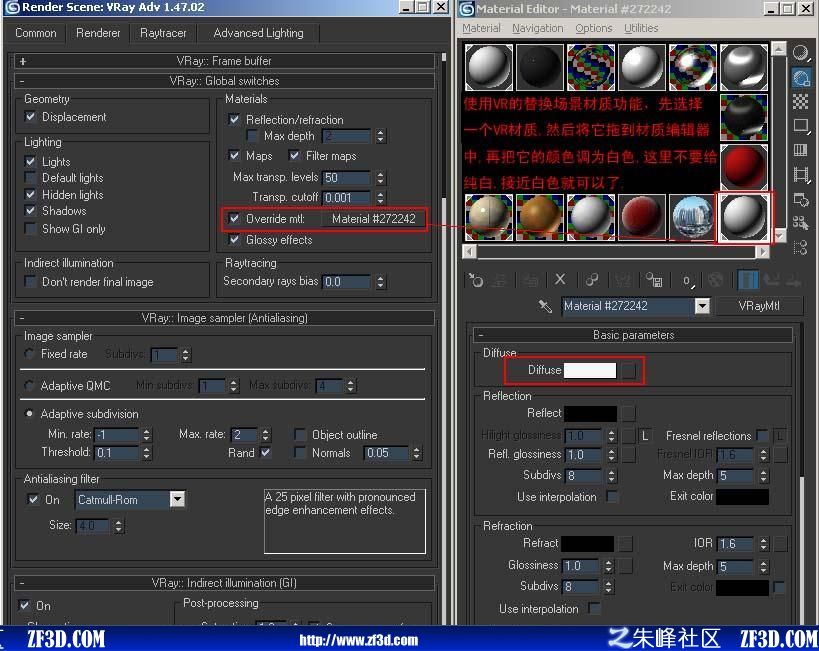Screen dimensions: 819x651
Task: Open the Material menu
Action: 481,28
